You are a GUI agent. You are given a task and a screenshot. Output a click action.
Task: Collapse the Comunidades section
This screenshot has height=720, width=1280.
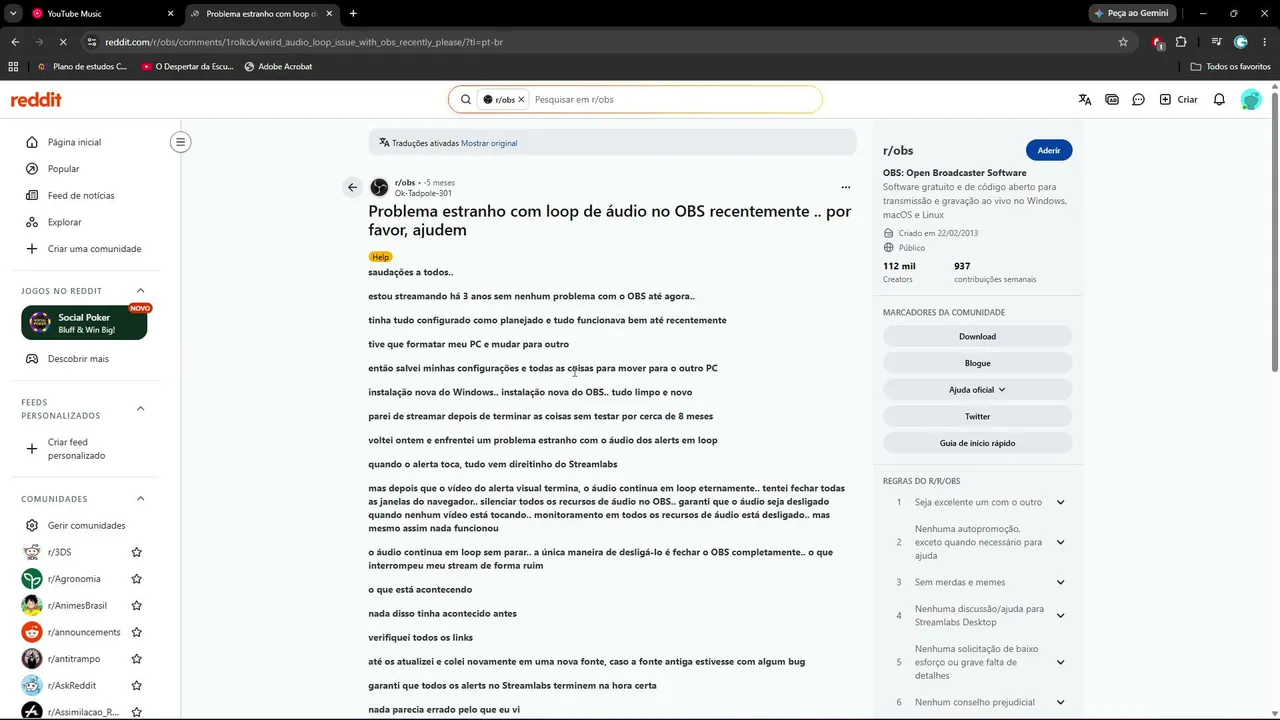[x=140, y=499]
